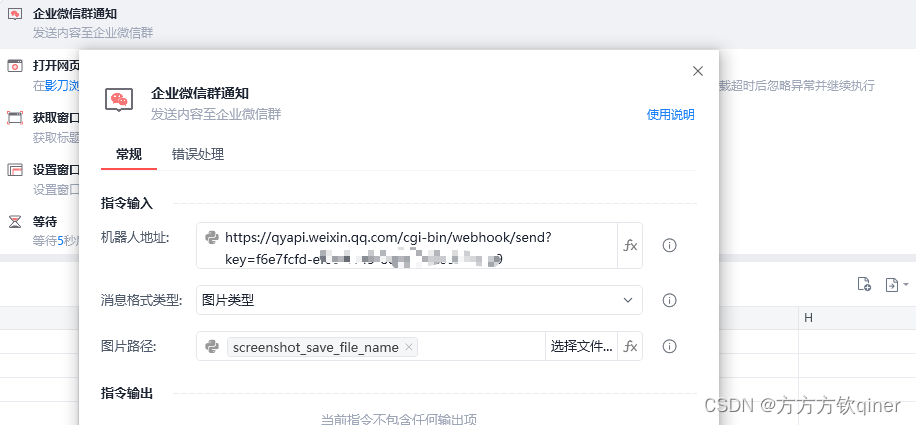Click the new file icon above the table

864,284
